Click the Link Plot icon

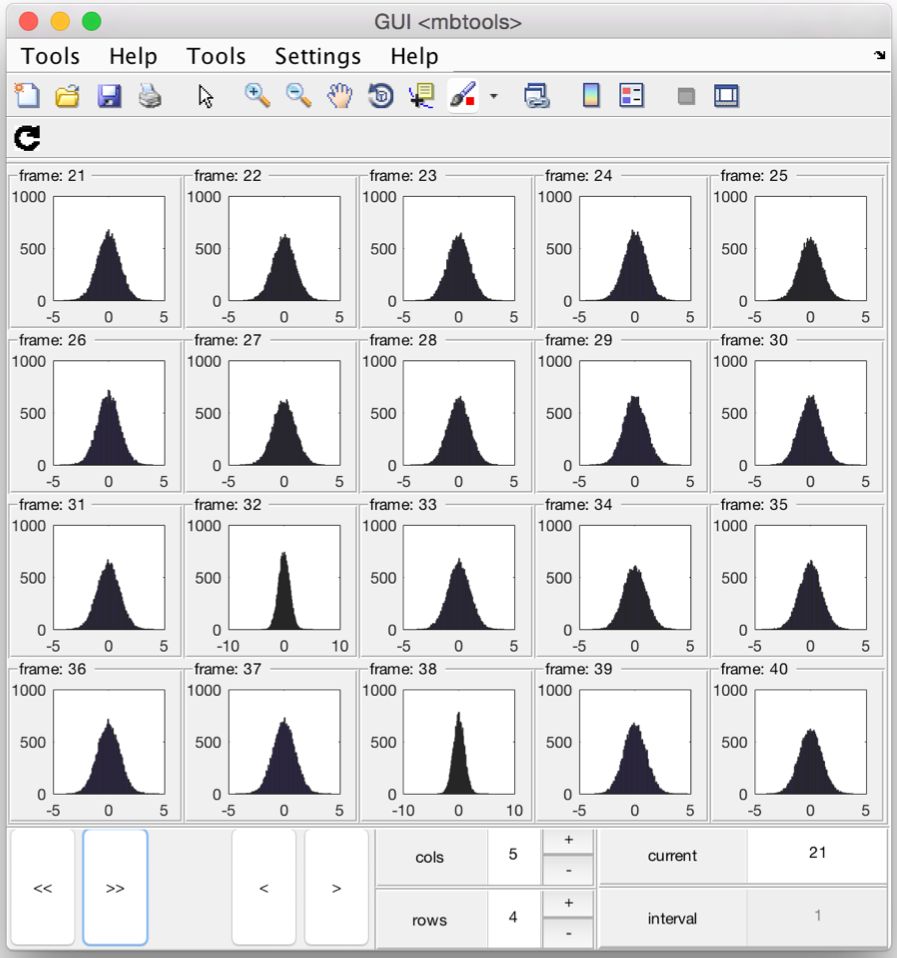point(536,96)
